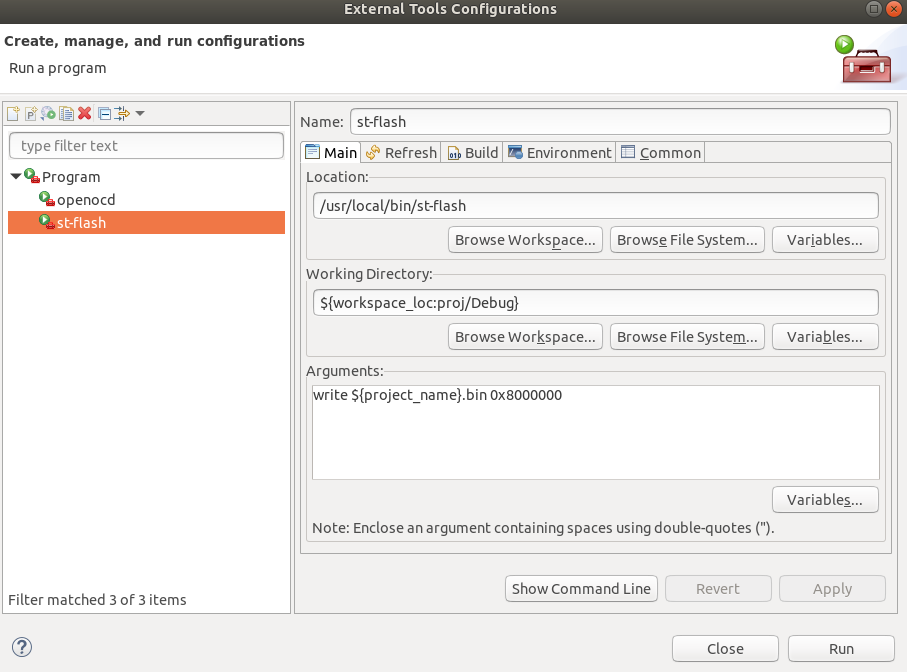Browse File System for the Location path

[x=687, y=239]
